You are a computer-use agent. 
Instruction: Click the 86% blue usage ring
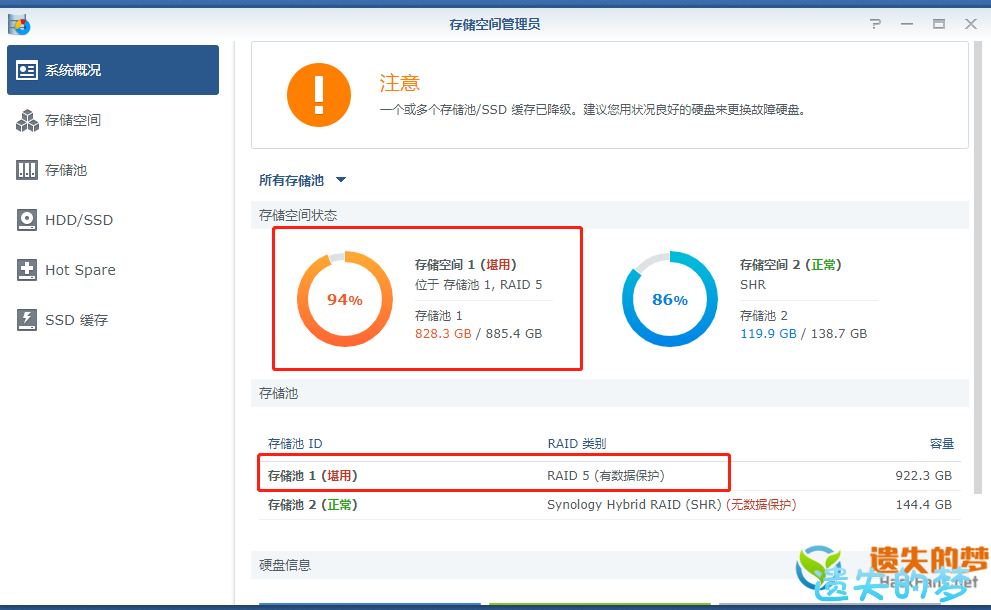tap(670, 299)
